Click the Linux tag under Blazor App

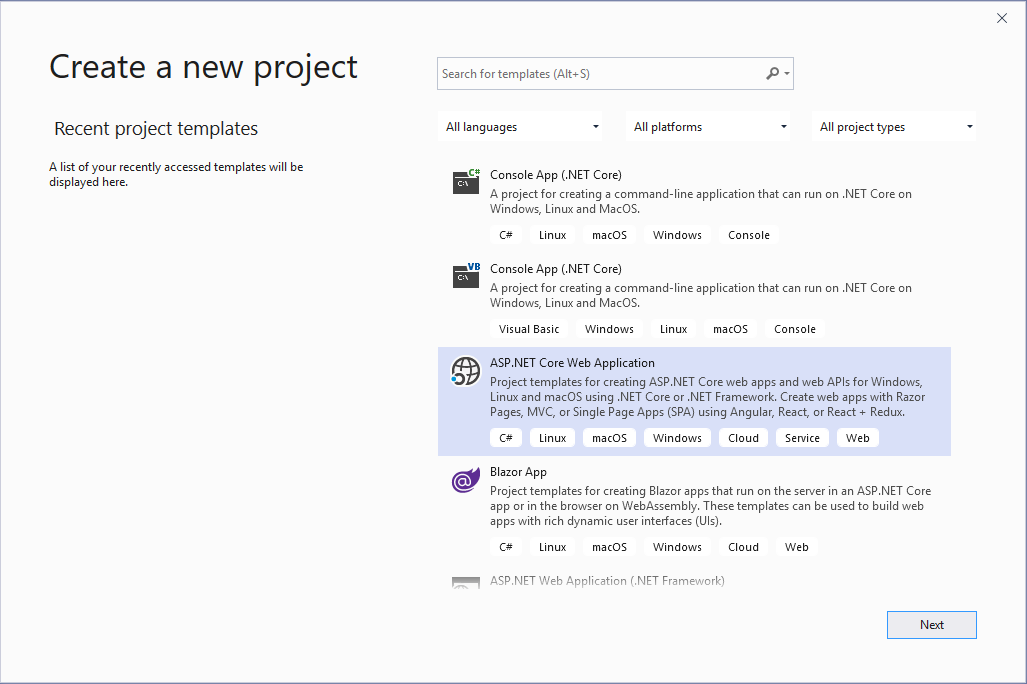(x=552, y=546)
